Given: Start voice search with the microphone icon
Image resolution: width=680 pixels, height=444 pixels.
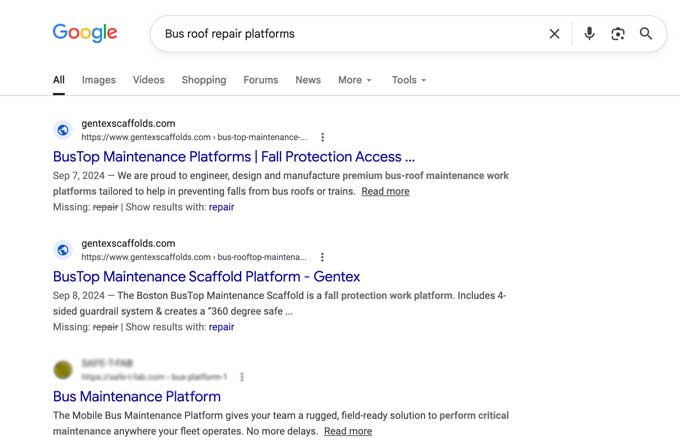Looking at the screenshot, I should point(589,33).
